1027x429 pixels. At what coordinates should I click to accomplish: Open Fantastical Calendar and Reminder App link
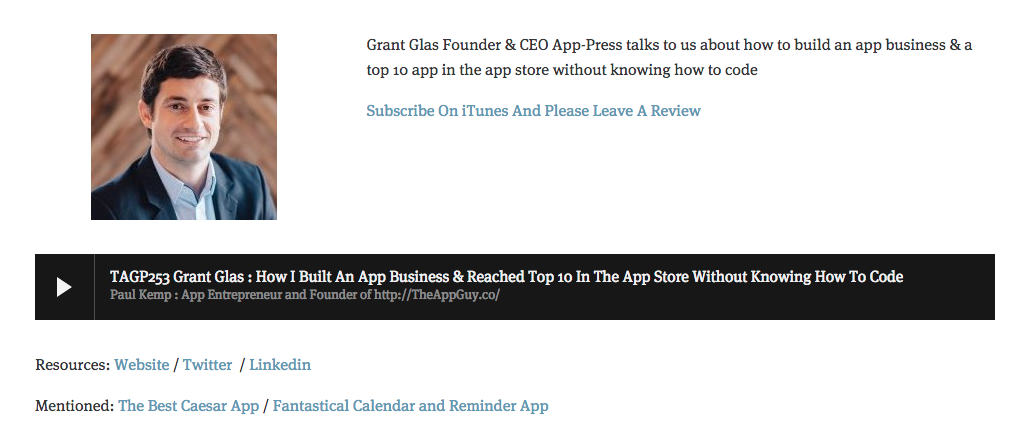click(410, 406)
